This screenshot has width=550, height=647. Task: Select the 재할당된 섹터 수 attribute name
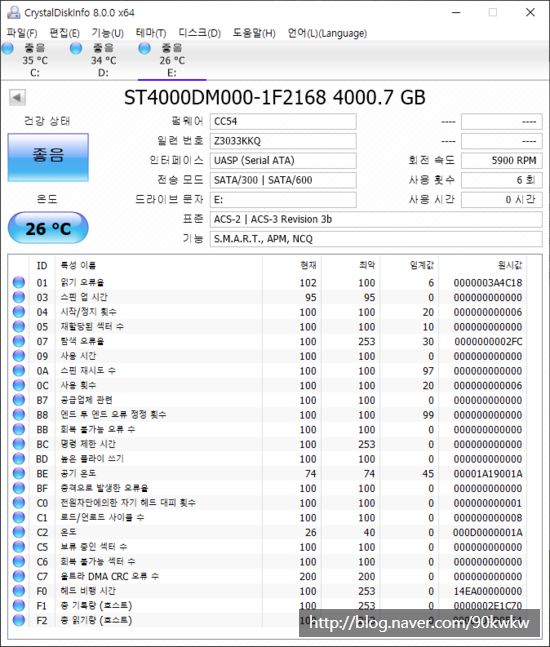(x=92, y=326)
